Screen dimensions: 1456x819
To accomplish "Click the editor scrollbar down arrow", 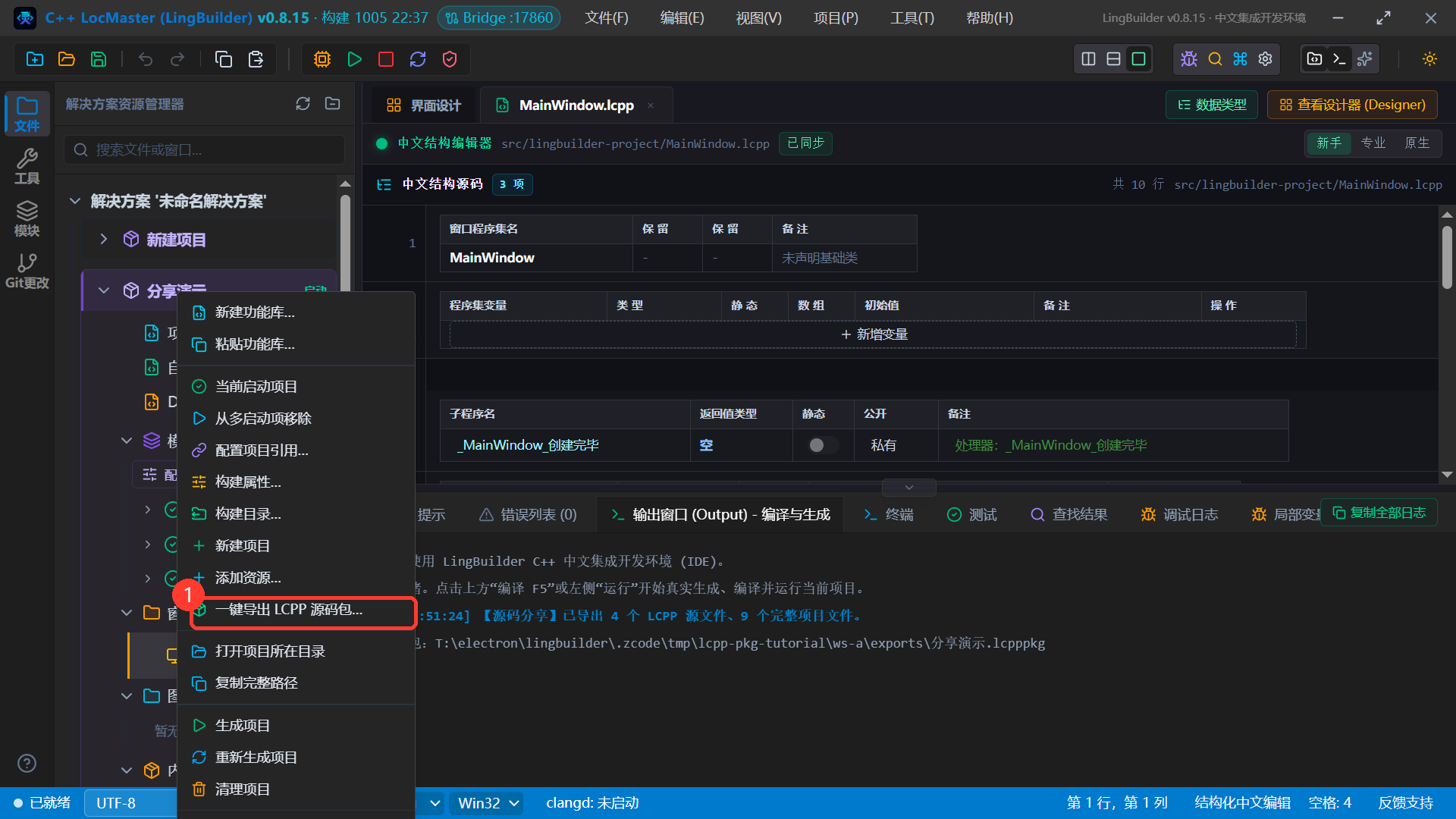I will pos(1447,475).
